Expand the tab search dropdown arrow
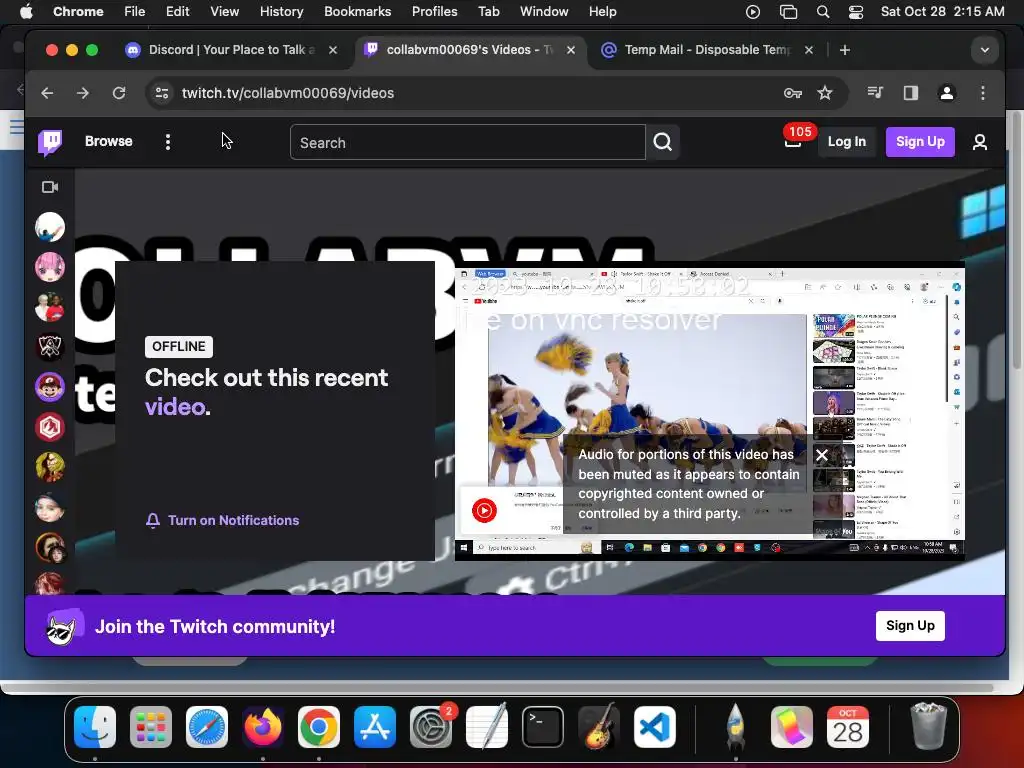 click(985, 50)
